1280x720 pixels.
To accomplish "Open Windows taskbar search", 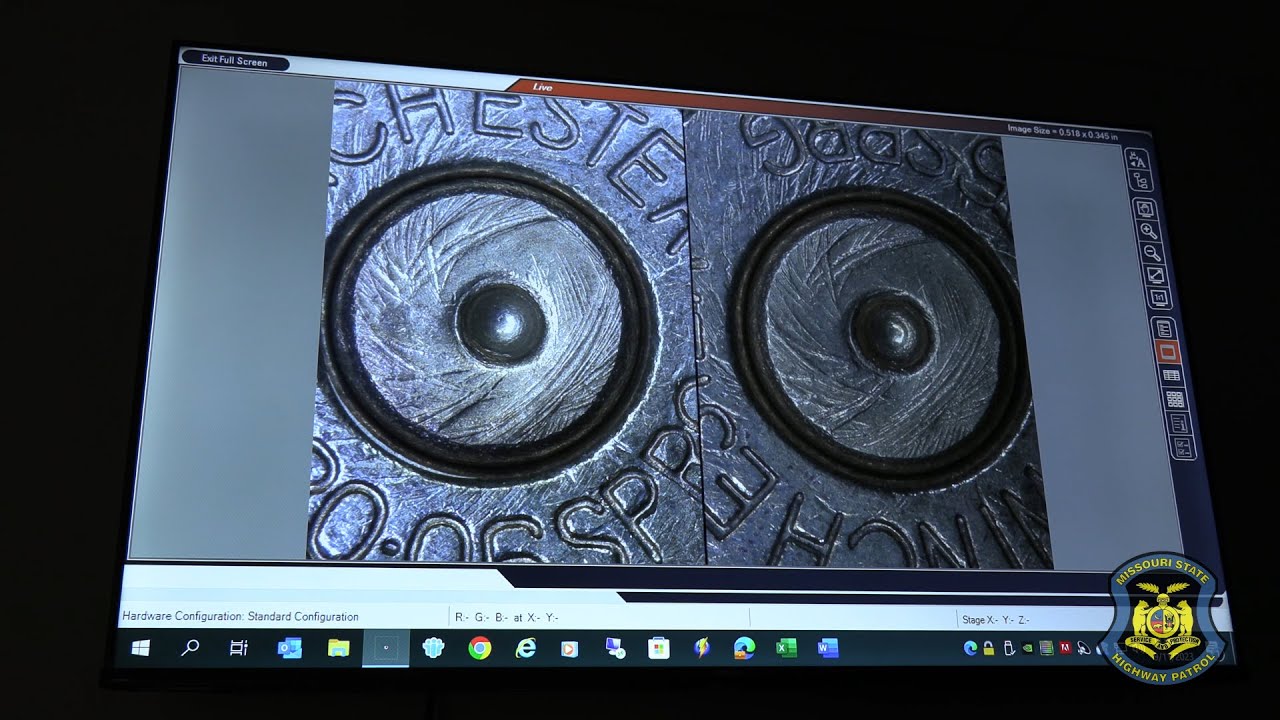I will click(x=189, y=648).
